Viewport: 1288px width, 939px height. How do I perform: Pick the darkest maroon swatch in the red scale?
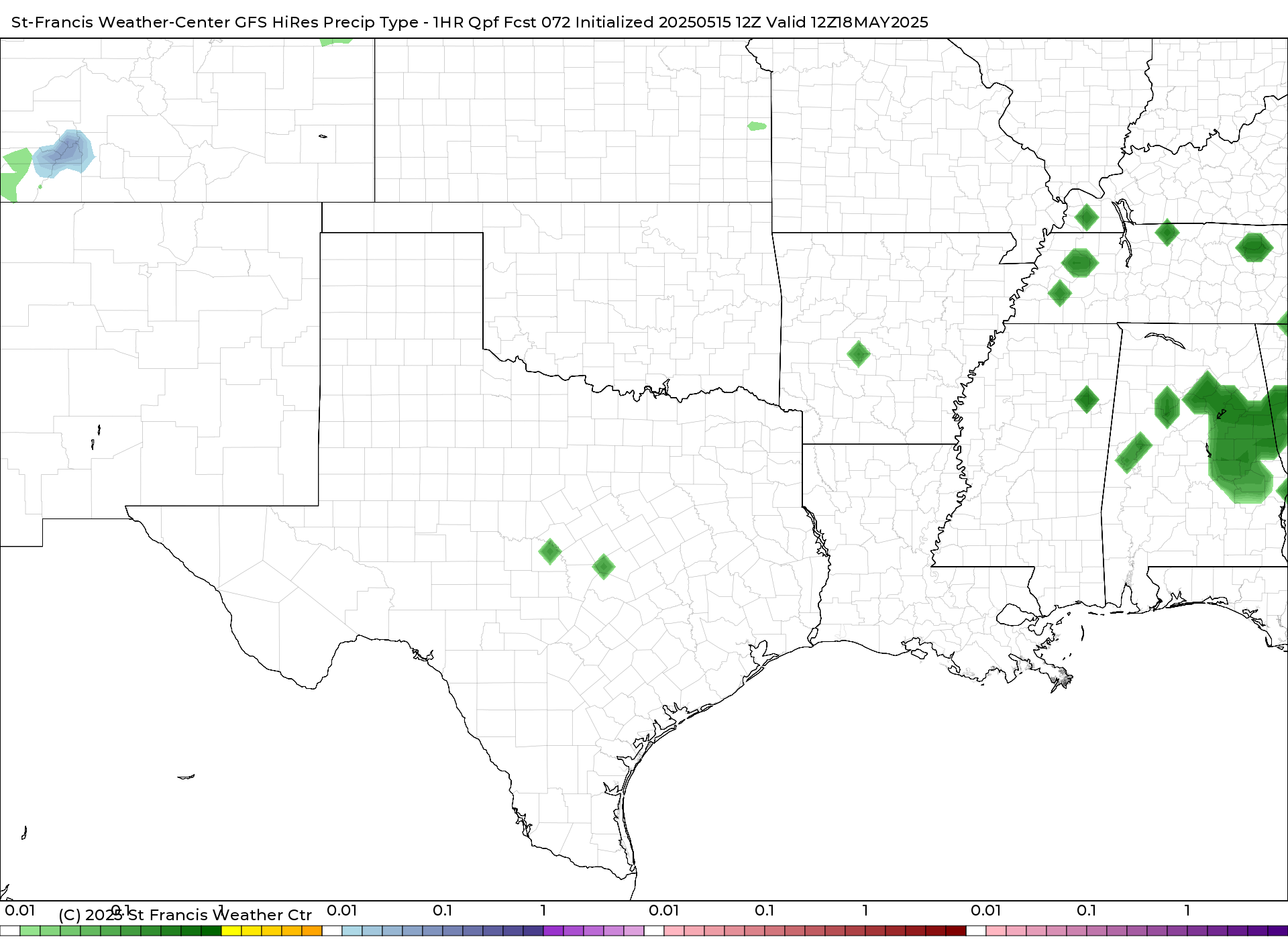[x=956, y=931]
